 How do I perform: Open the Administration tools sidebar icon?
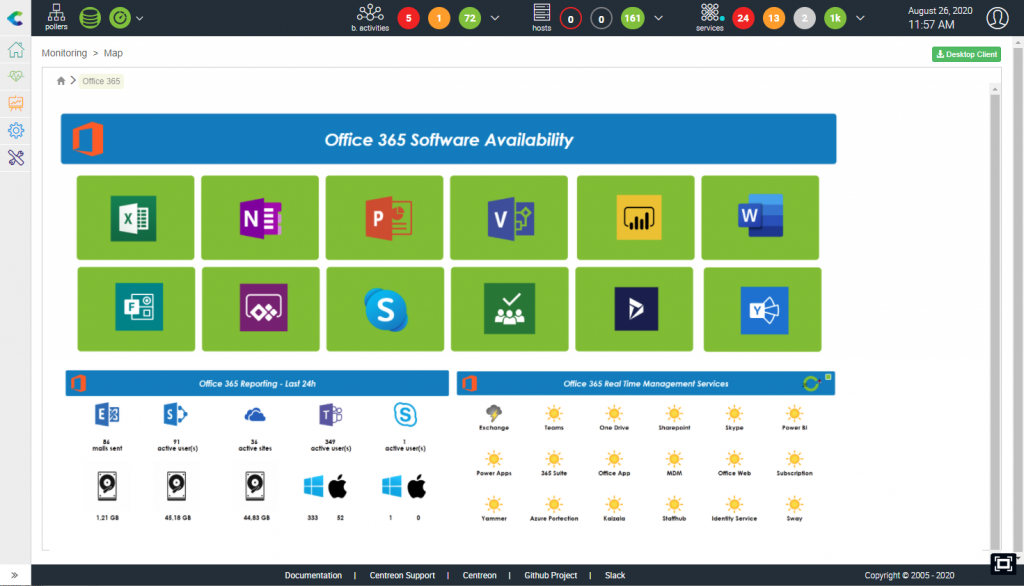[x=16, y=157]
